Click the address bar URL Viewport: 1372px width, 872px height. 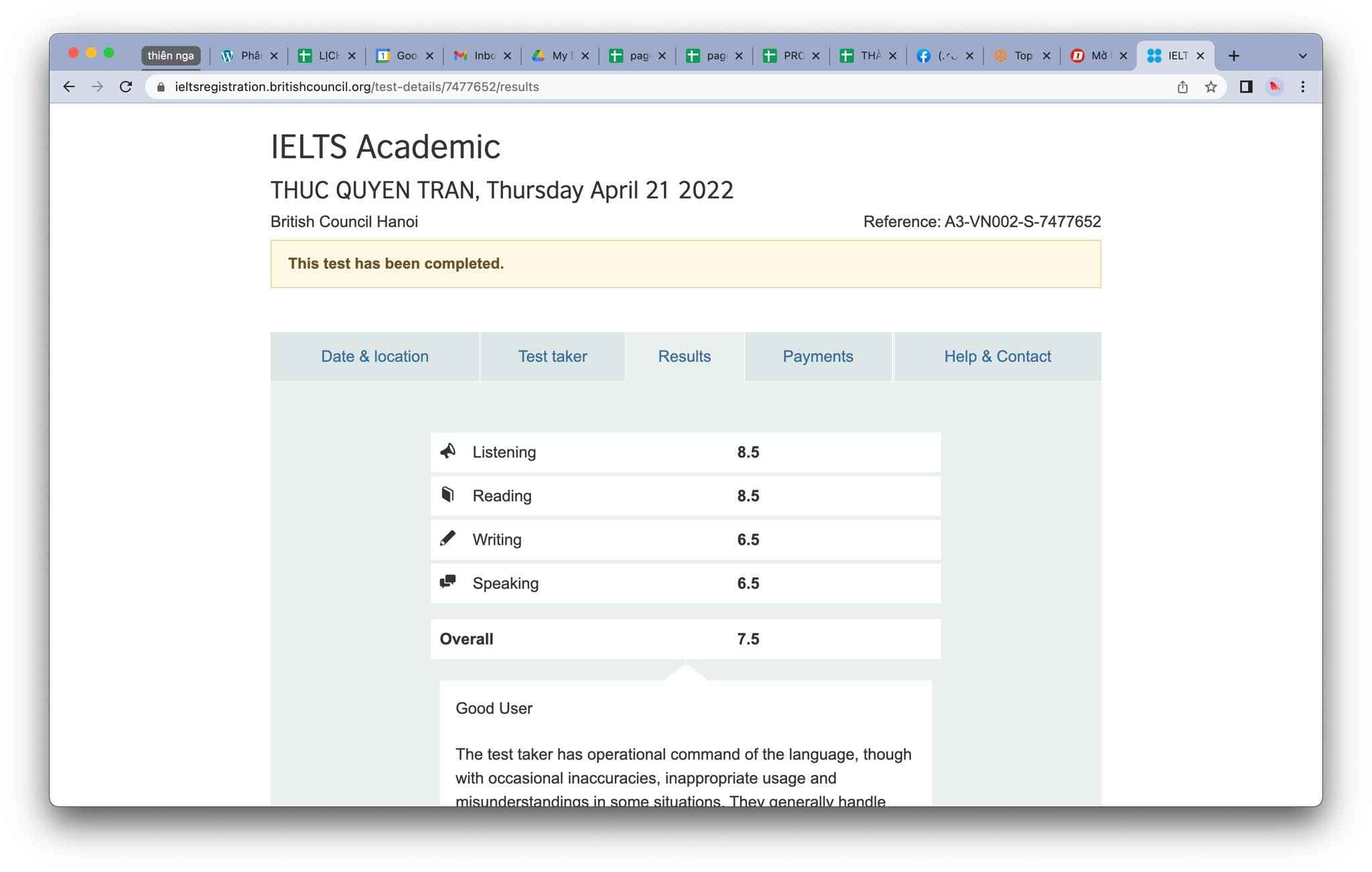(x=356, y=86)
